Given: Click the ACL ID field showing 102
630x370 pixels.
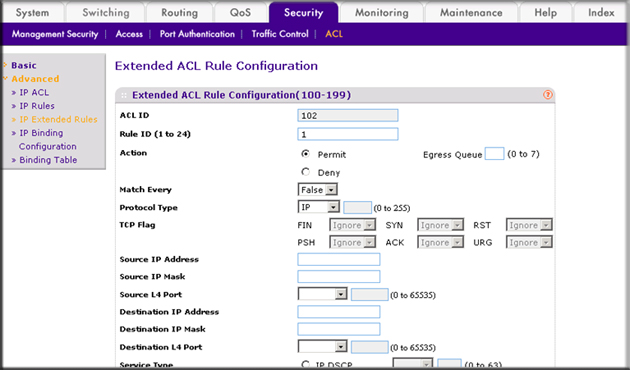Looking at the screenshot, I should click(348, 115).
